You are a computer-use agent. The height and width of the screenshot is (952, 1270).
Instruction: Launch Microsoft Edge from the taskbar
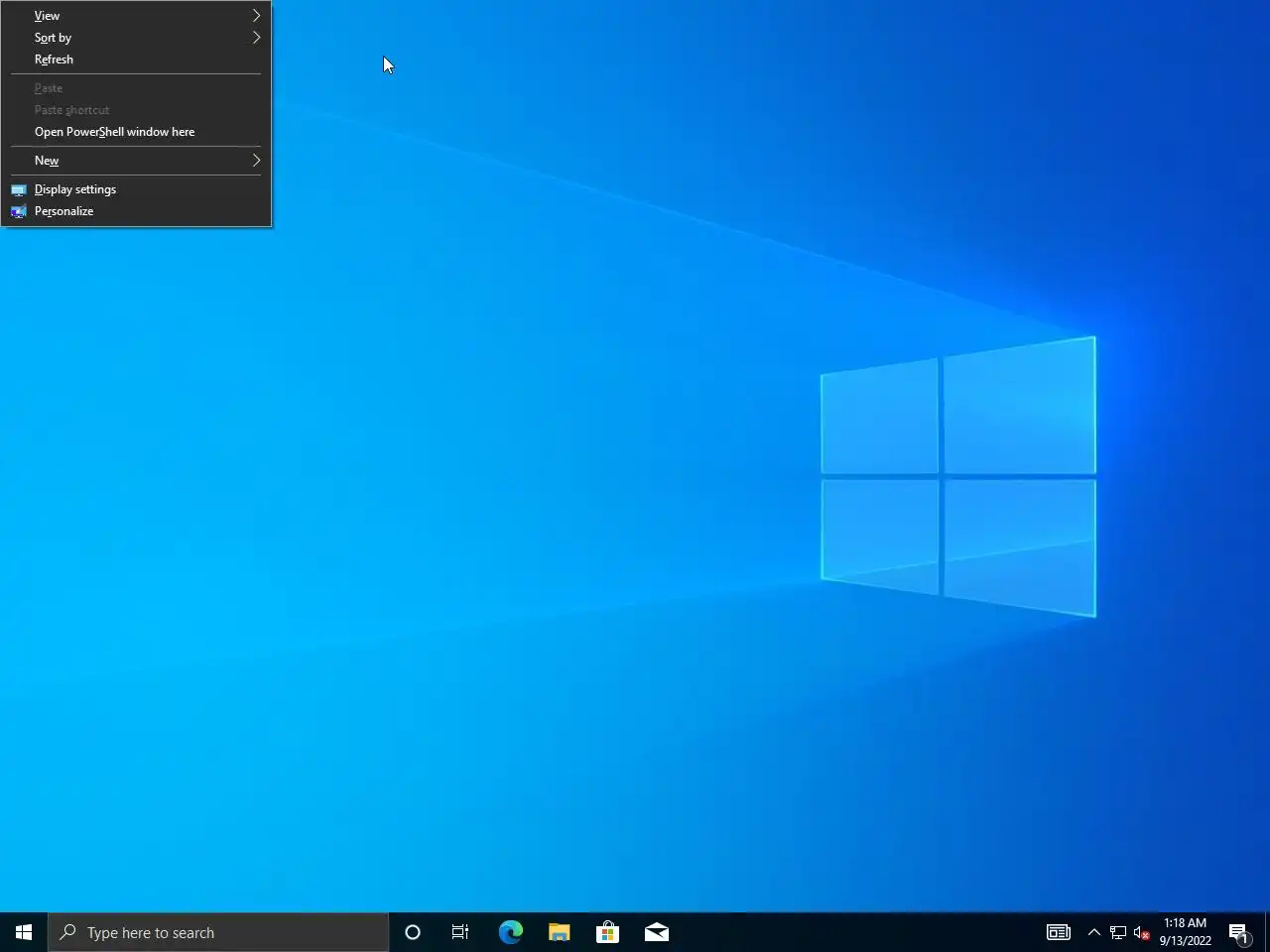(x=510, y=932)
